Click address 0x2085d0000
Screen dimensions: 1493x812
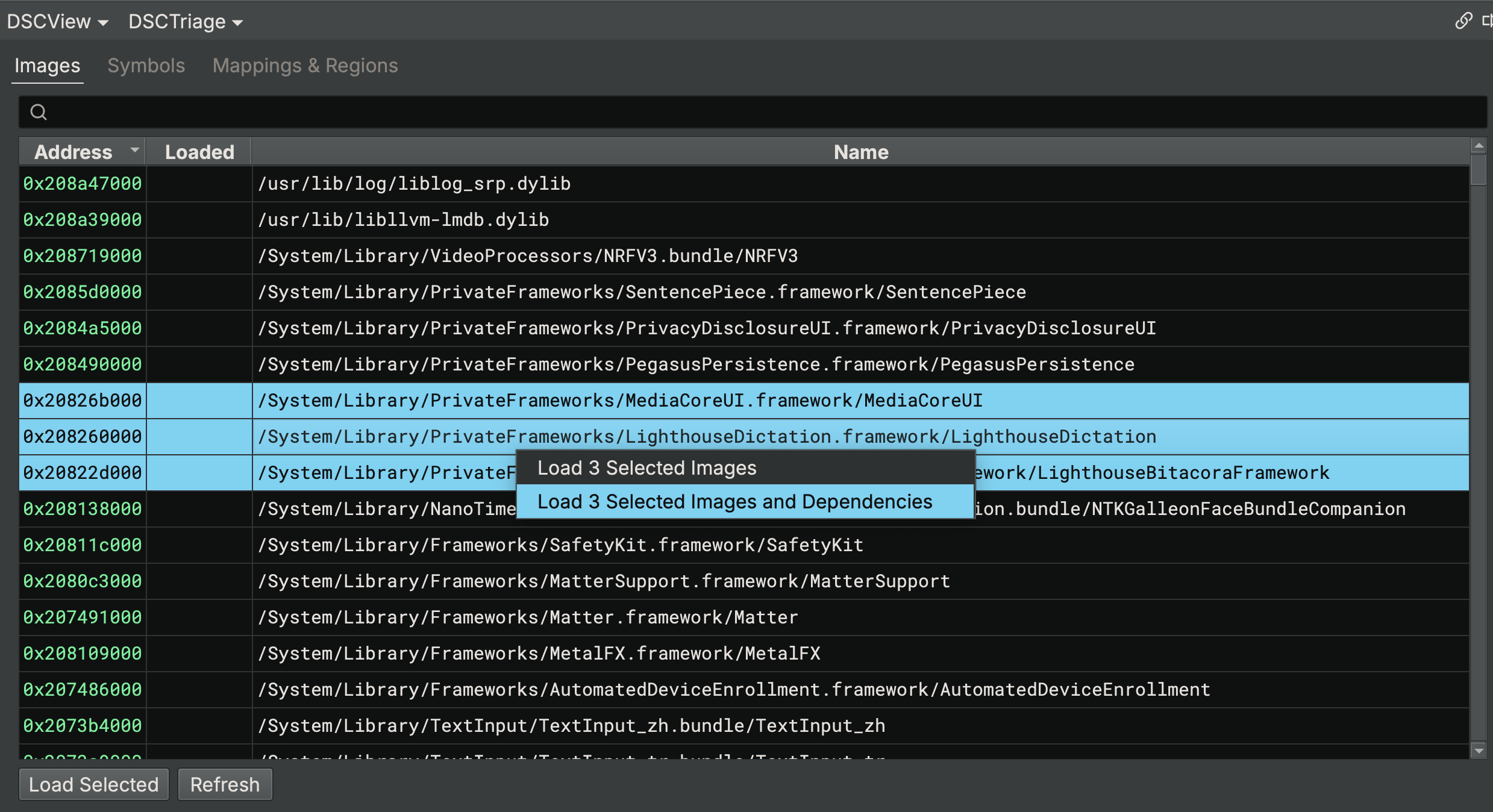[83, 292]
